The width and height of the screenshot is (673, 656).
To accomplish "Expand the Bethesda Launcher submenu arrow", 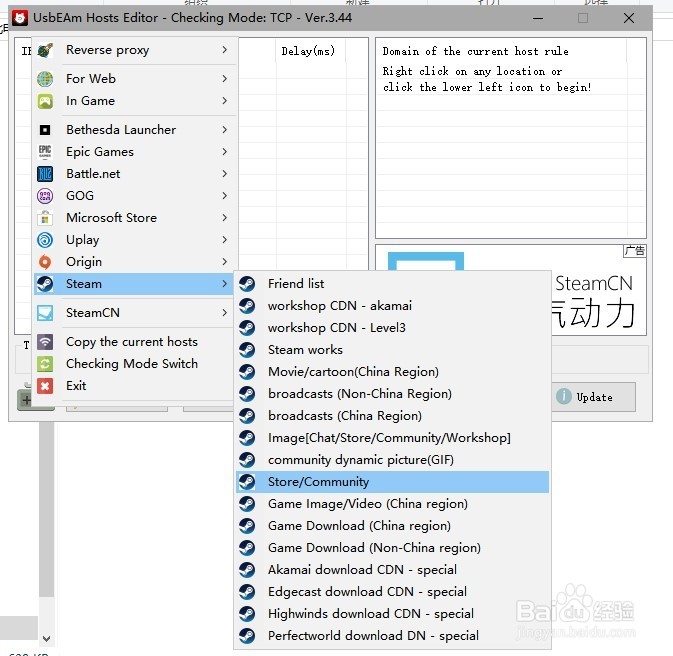I will pyautogui.click(x=224, y=130).
